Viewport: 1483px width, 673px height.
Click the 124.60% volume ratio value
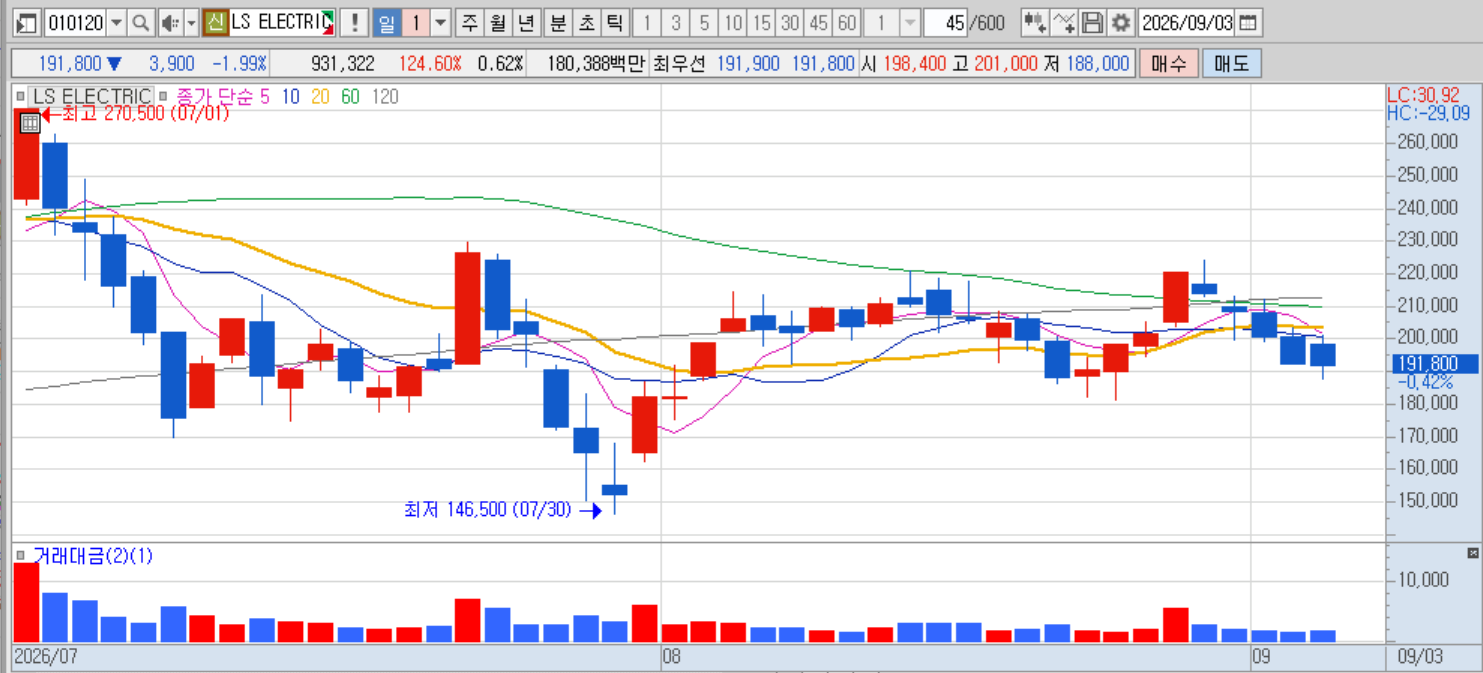pyautogui.click(x=430, y=63)
